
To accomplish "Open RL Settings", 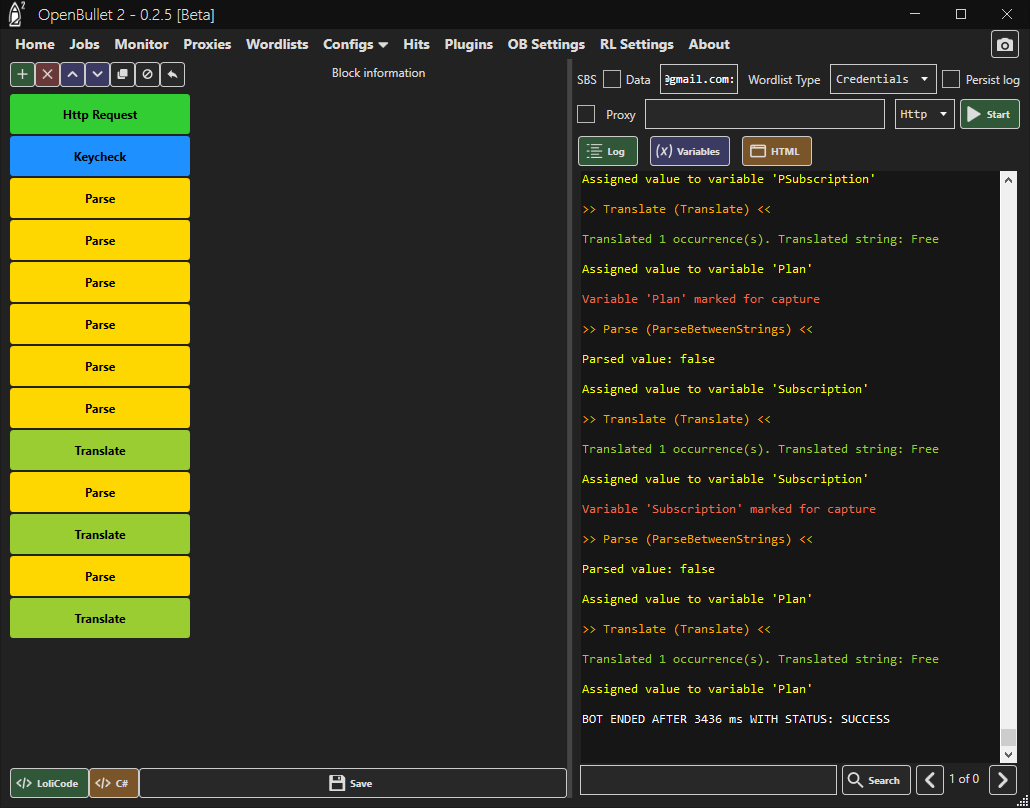I will pos(637,45).
